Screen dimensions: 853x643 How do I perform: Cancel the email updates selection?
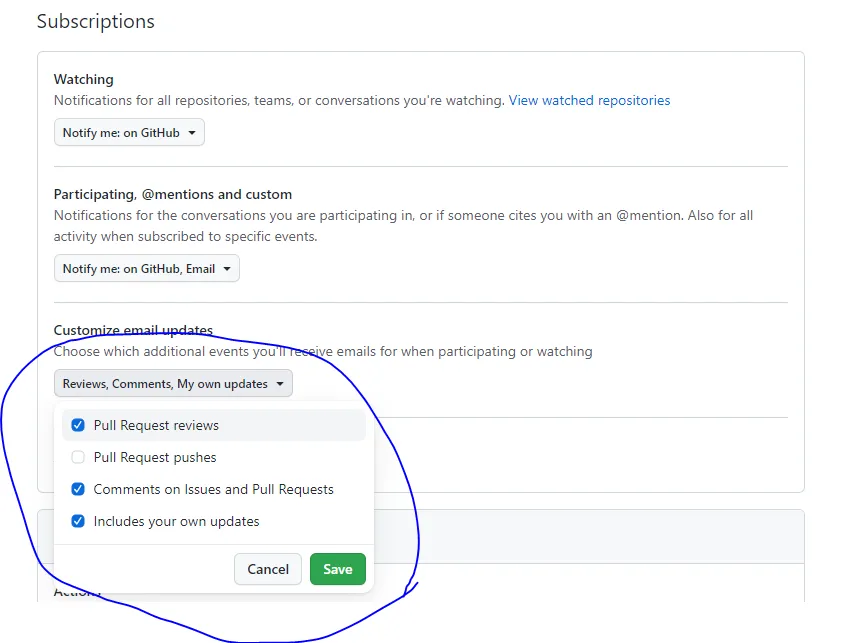(268, 569)
